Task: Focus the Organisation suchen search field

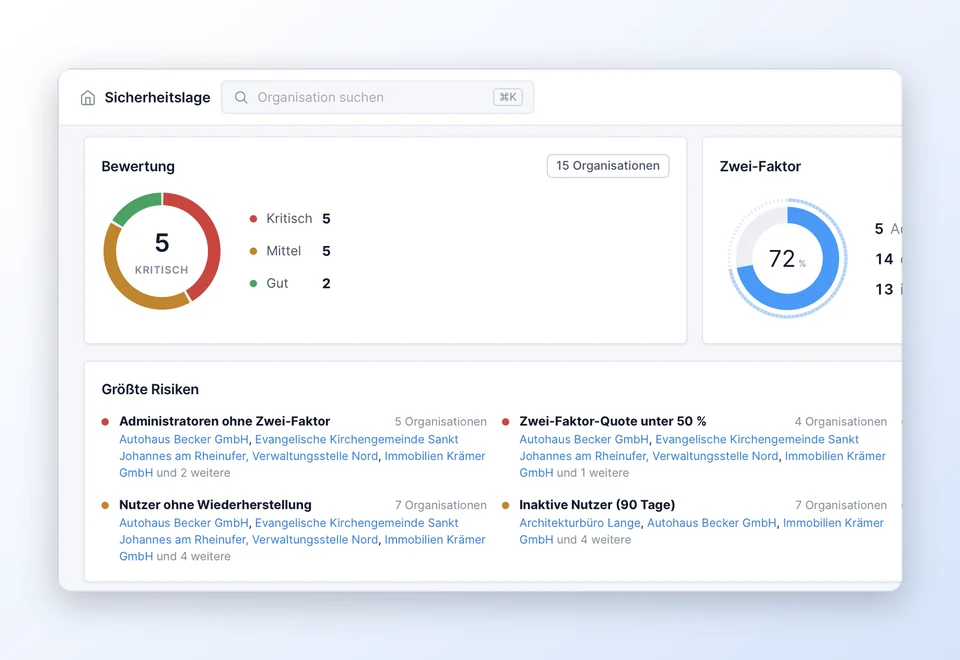Action: tap(377, 97)
